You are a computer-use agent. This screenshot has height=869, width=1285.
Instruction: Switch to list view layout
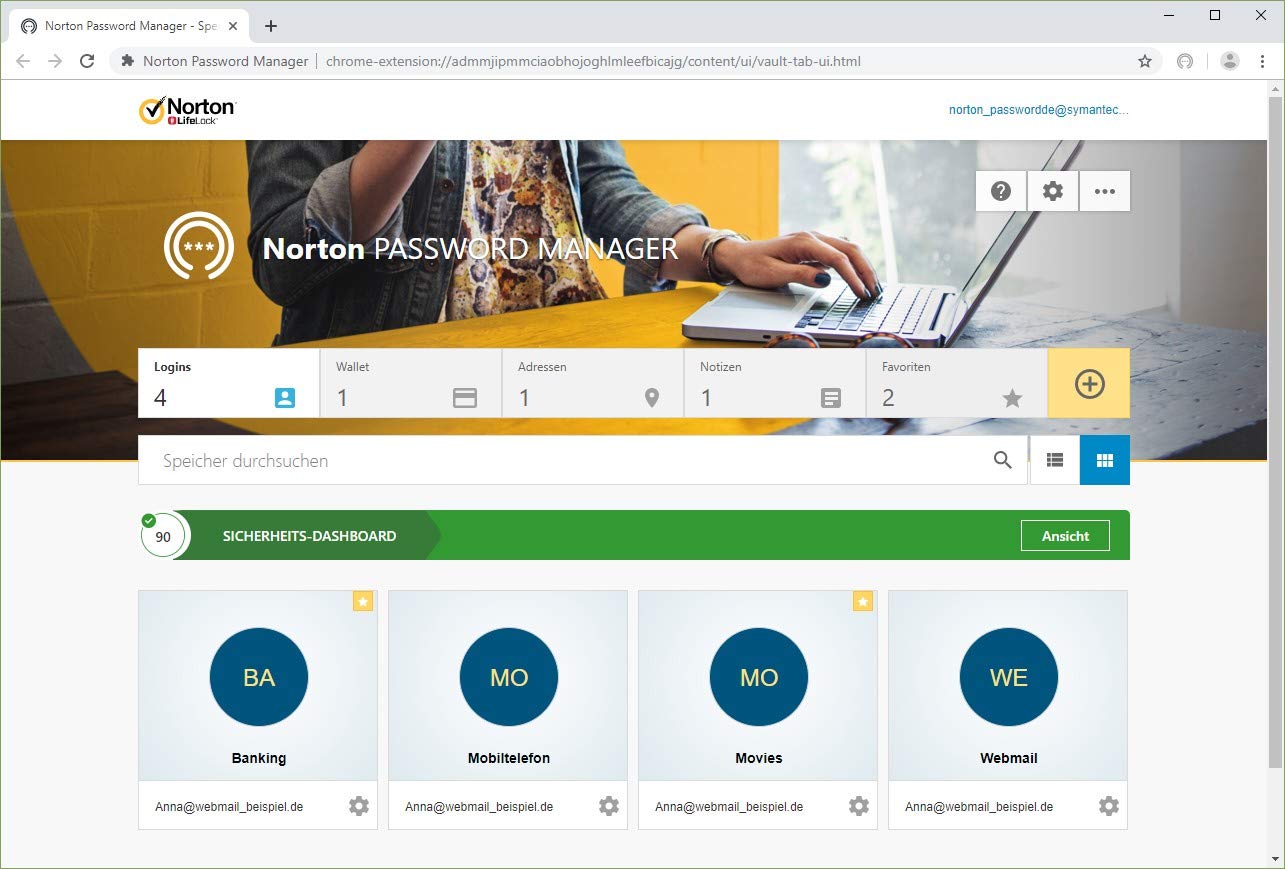[x=1055, y=460]
